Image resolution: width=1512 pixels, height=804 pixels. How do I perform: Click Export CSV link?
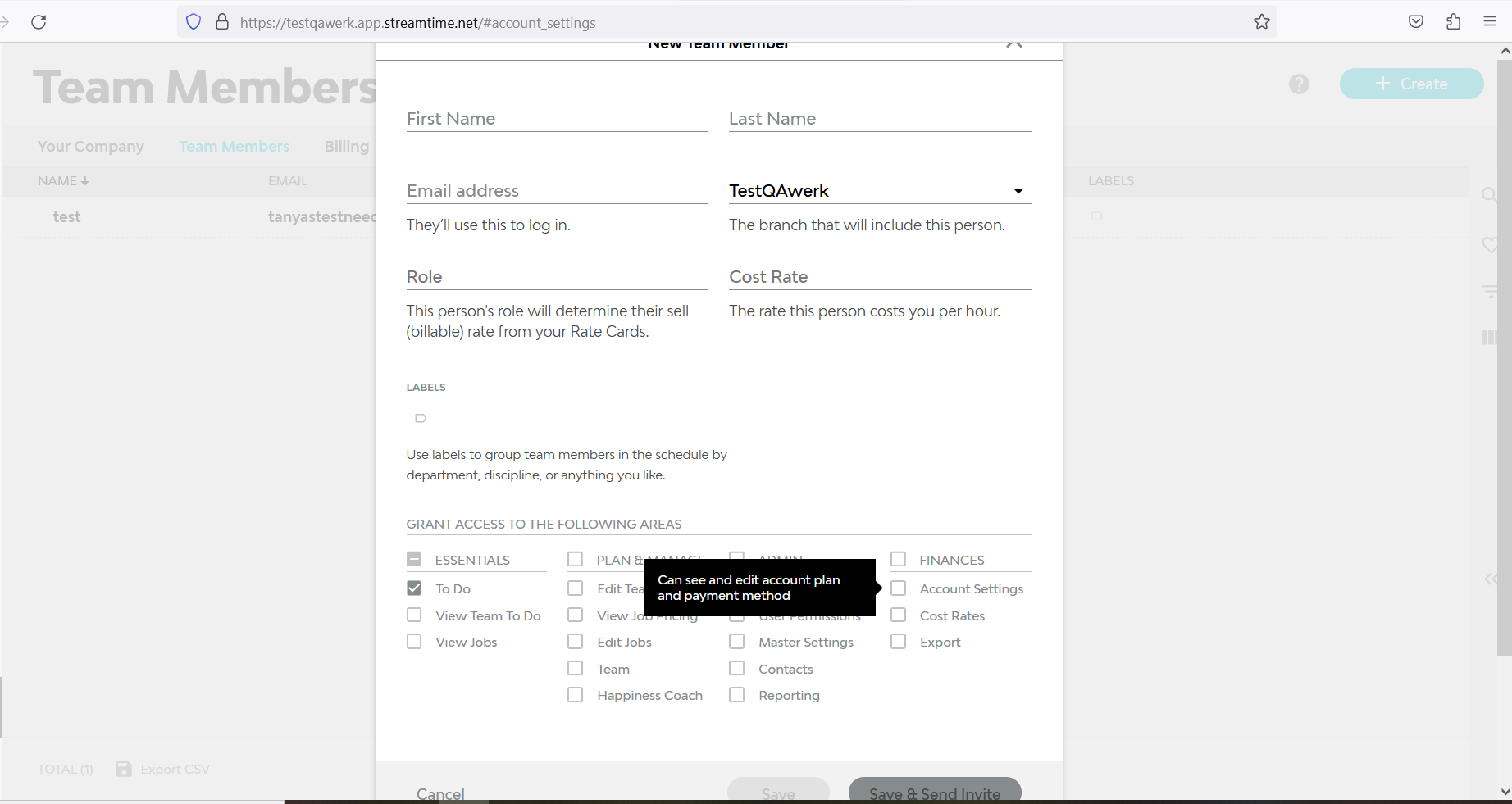point(175,769)
